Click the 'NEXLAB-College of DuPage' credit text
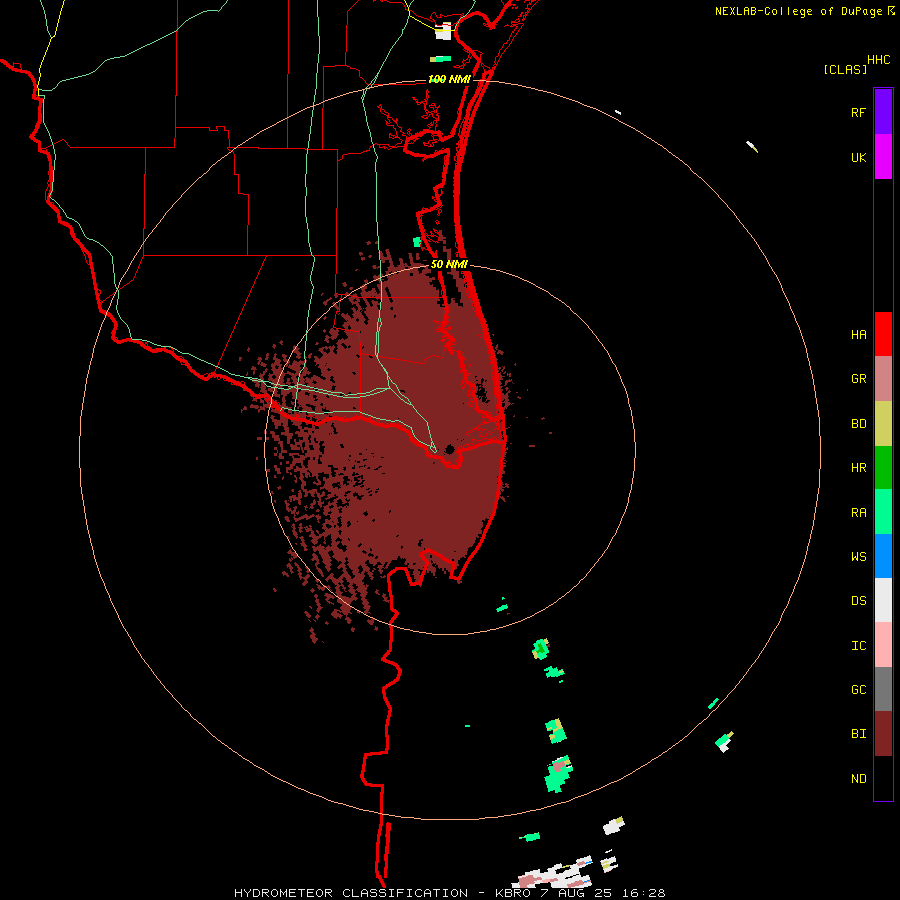This screenshot has height=900, width=900. coord(798,11)
